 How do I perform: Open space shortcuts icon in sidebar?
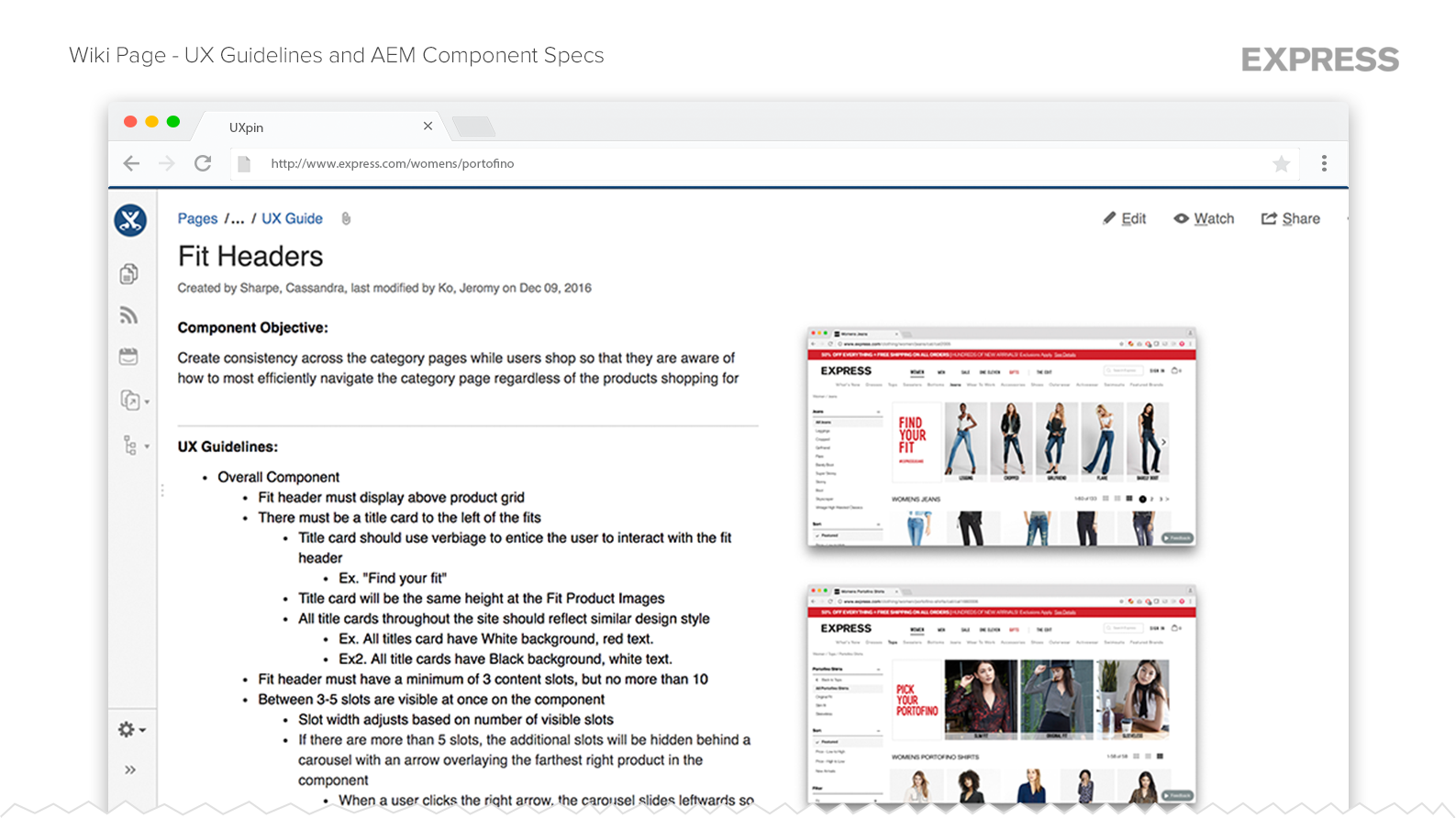134,401
